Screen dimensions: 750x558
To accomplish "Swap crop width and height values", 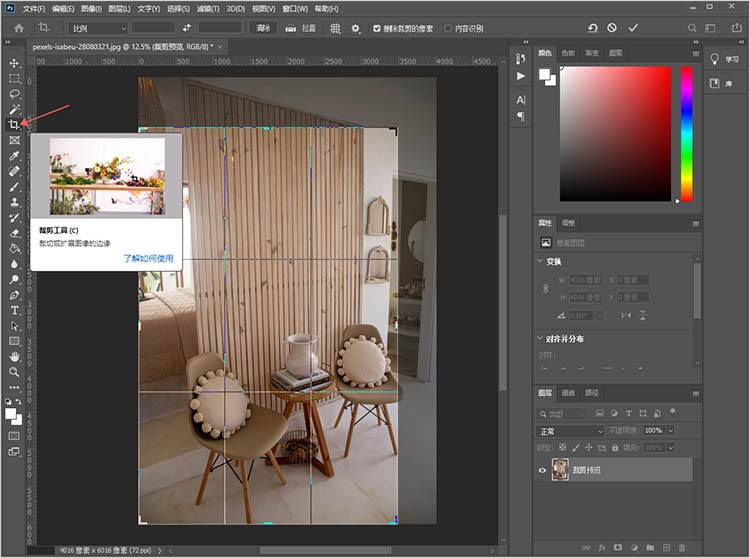I will click(187, 28).
